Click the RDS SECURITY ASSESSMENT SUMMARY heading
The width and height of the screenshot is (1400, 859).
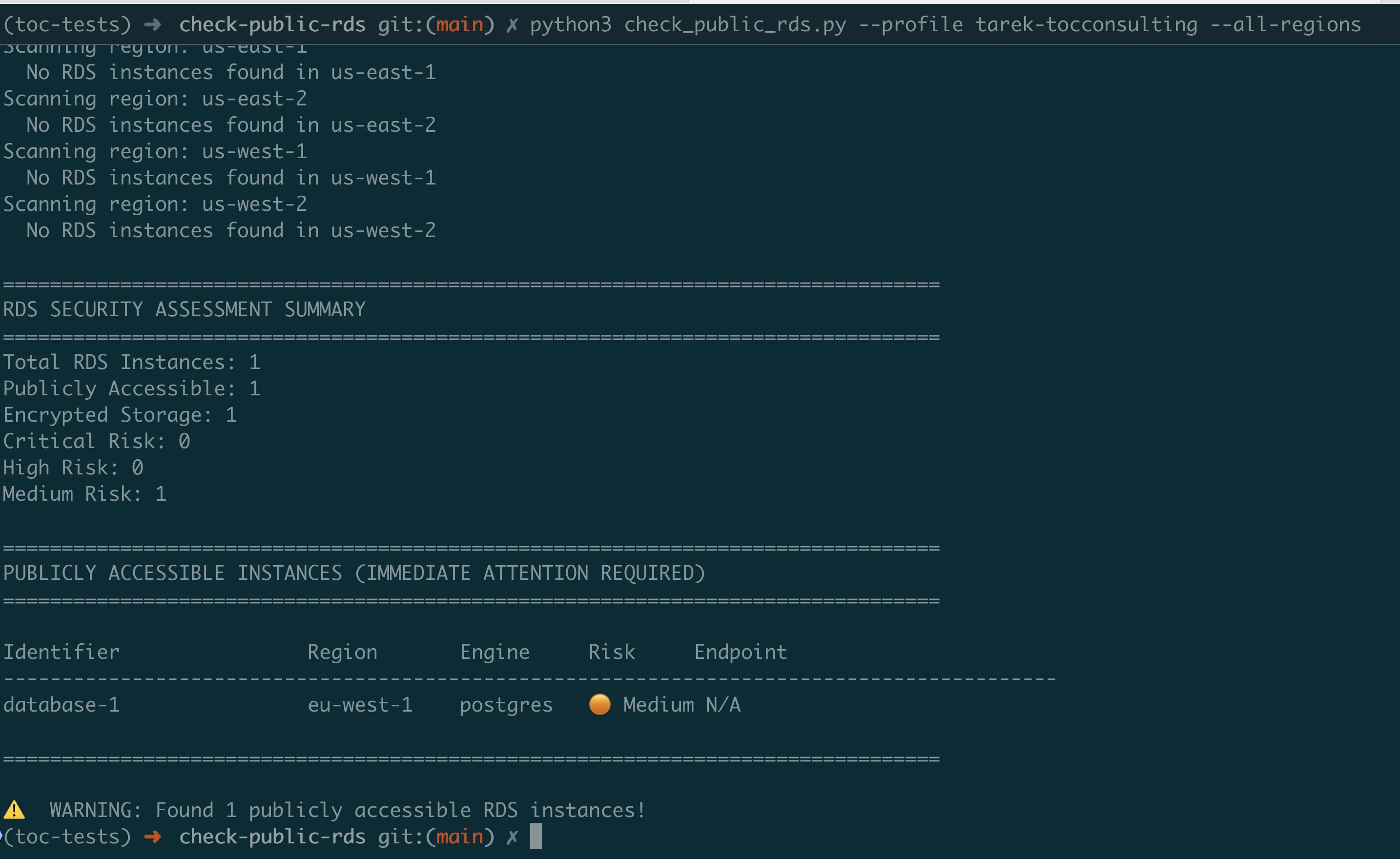[184, 309]
